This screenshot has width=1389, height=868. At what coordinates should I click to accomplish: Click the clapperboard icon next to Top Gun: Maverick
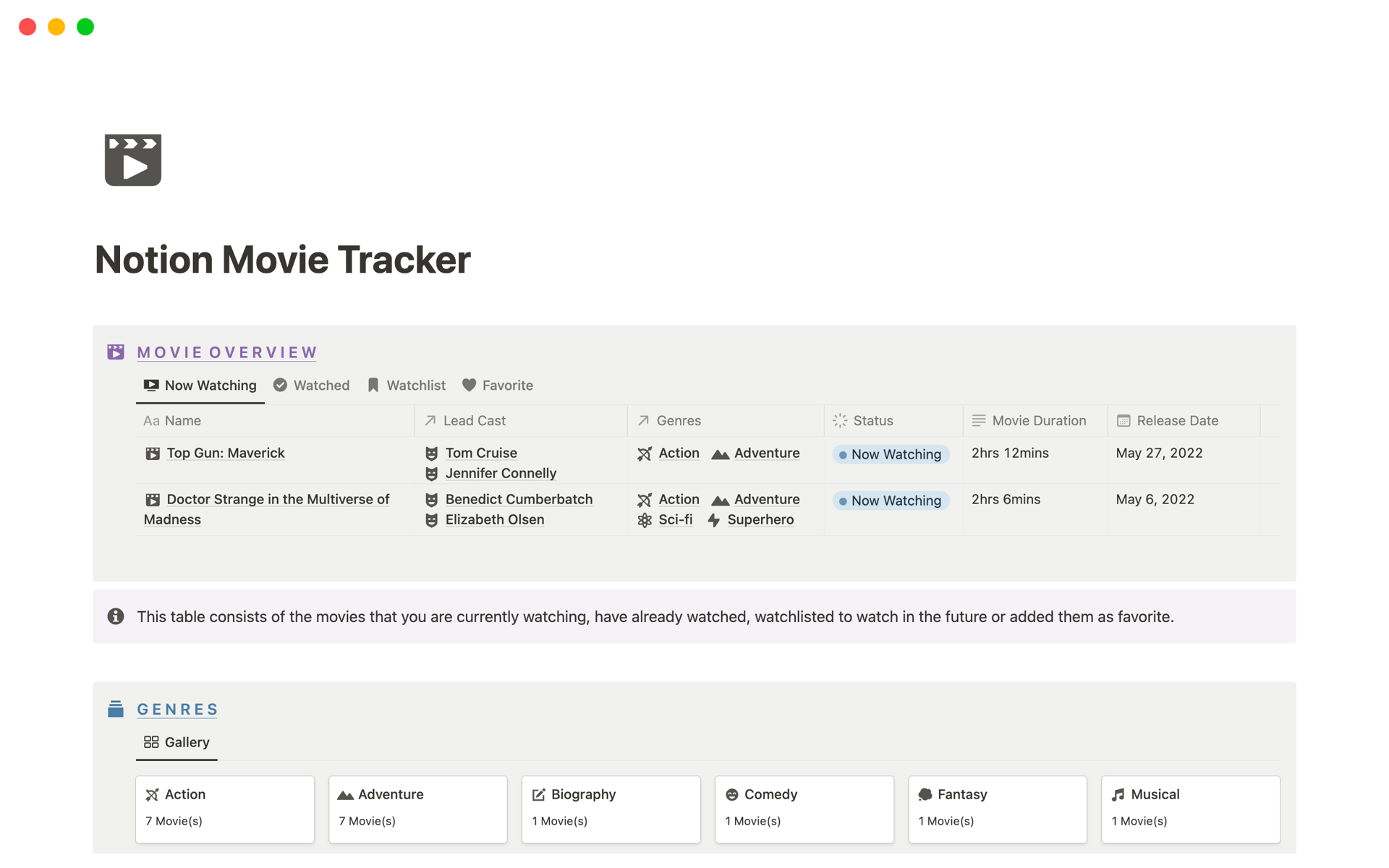pos(152,453)
